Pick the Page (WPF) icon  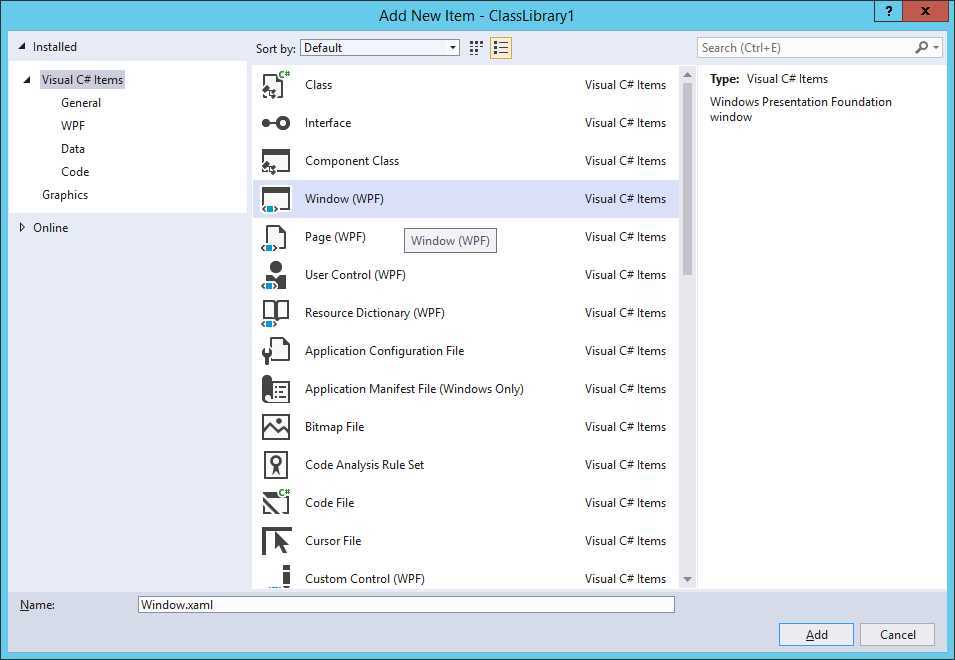pyautogui.click(x=274, y=237)
